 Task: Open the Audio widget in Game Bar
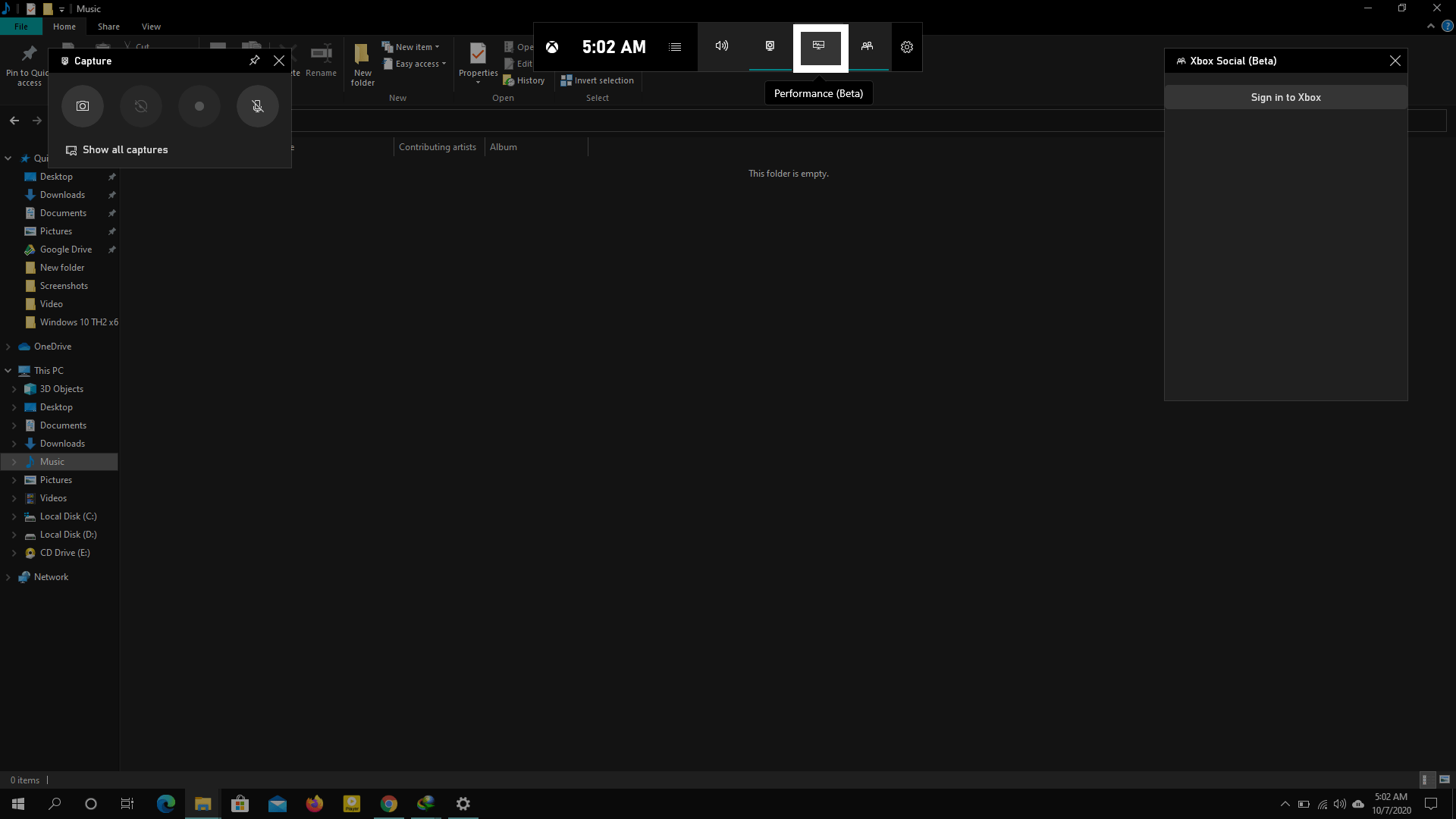721,46
